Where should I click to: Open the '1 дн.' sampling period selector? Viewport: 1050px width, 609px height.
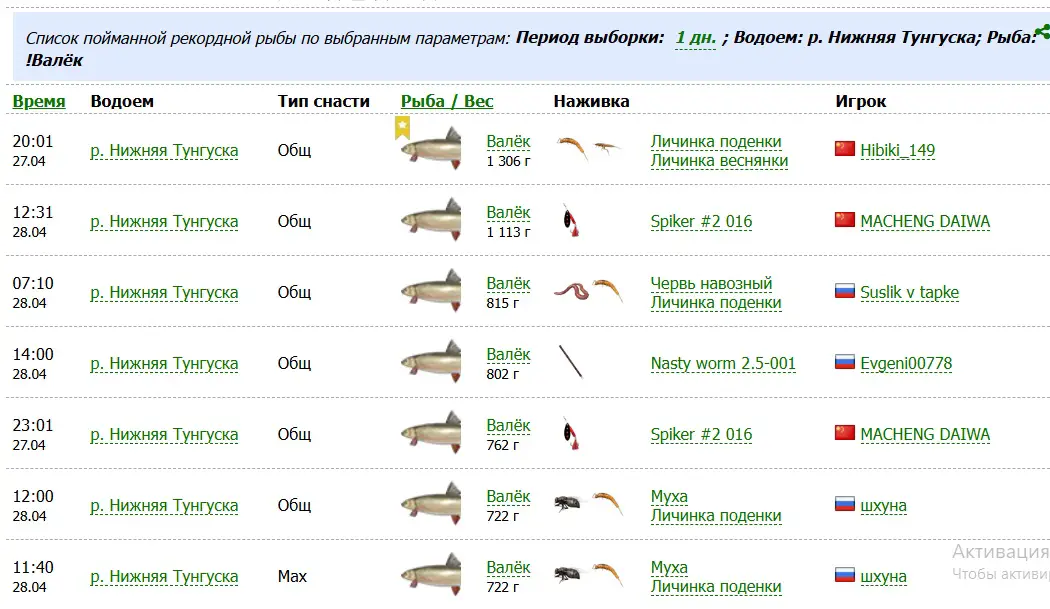[696, 38]
